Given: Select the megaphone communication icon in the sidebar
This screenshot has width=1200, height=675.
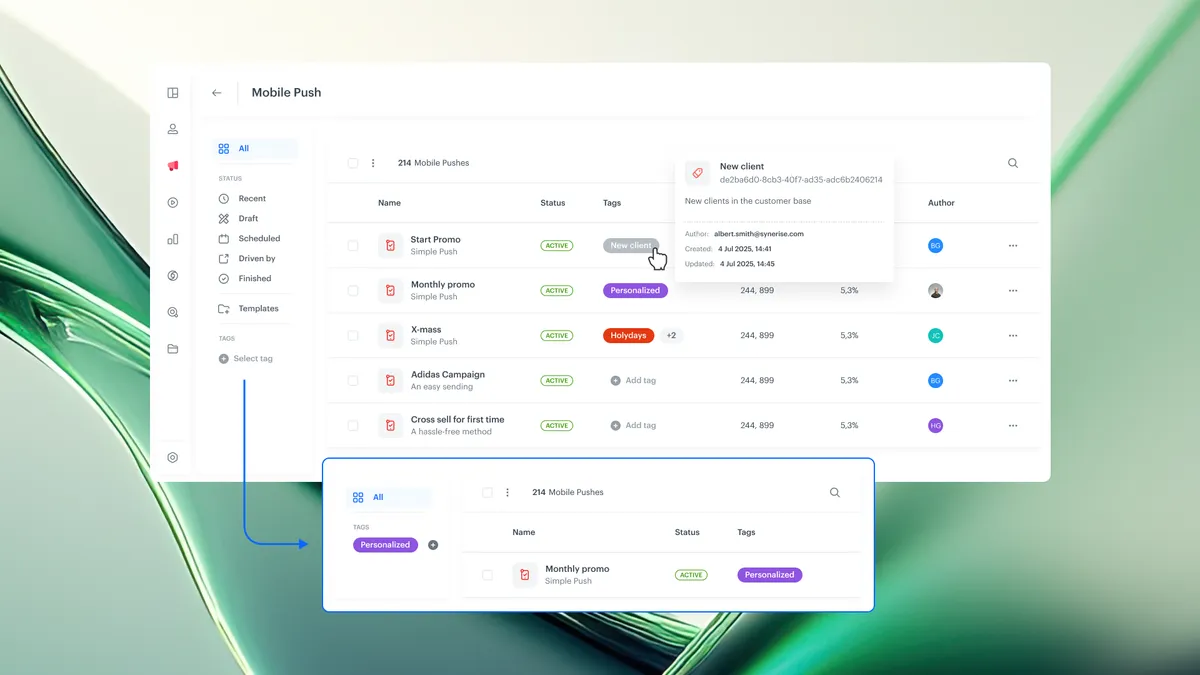Looking at the screenshot, I should (173, 166).
